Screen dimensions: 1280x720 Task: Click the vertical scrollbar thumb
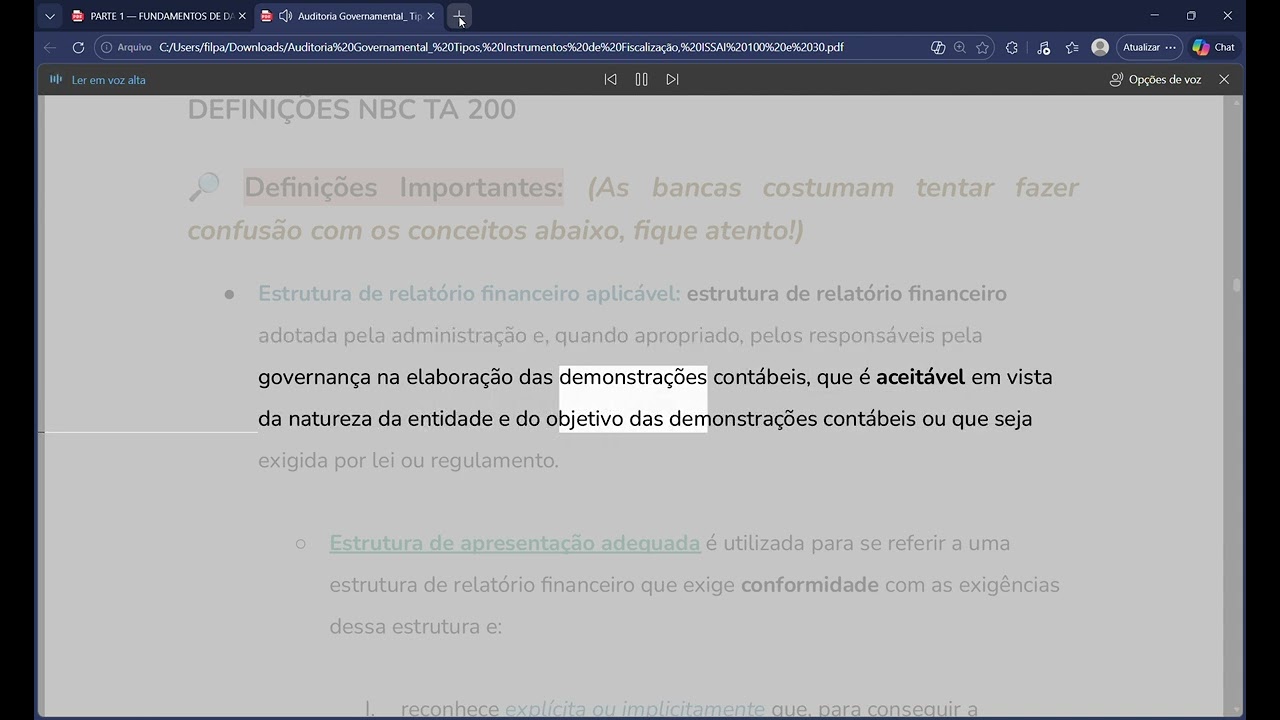(1236, 285)
